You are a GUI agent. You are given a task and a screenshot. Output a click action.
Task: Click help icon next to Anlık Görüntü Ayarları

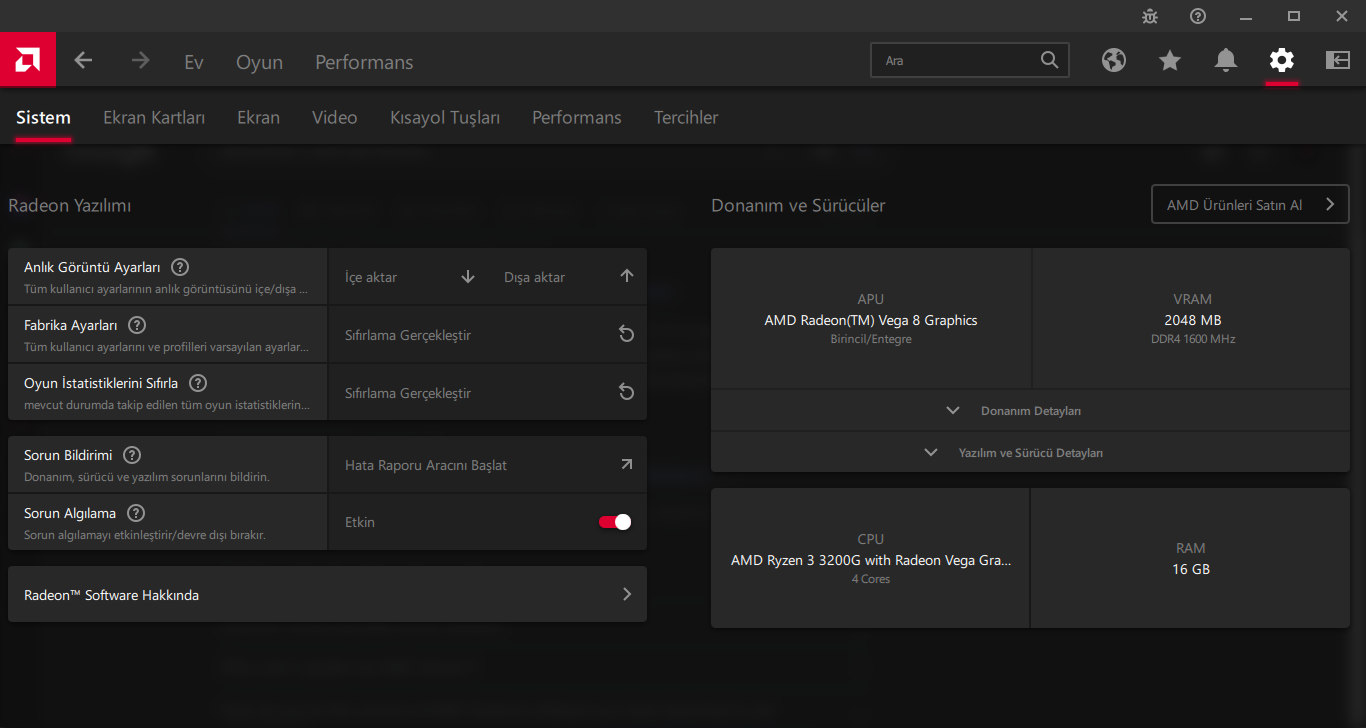point(180,267)
